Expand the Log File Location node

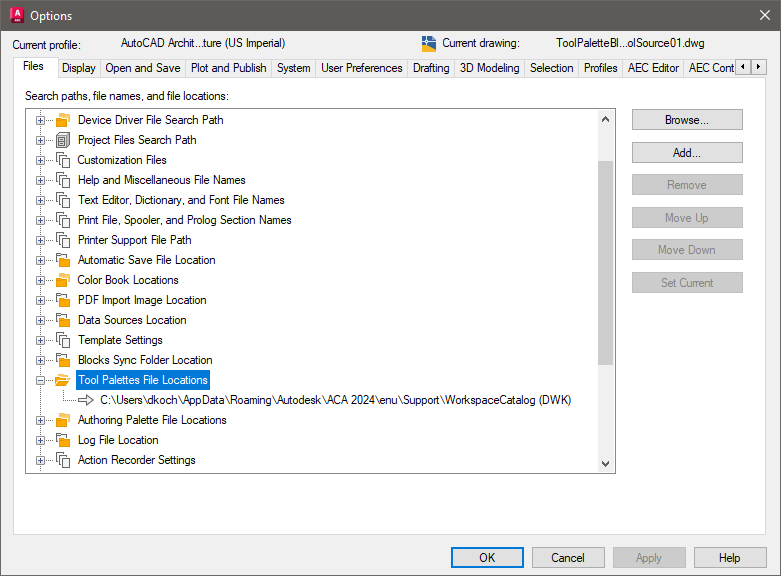coord(40,440)
